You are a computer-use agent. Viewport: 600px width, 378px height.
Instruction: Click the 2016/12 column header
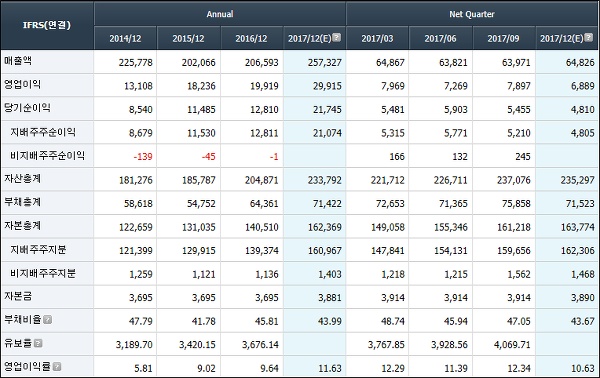tap(251, 38)
